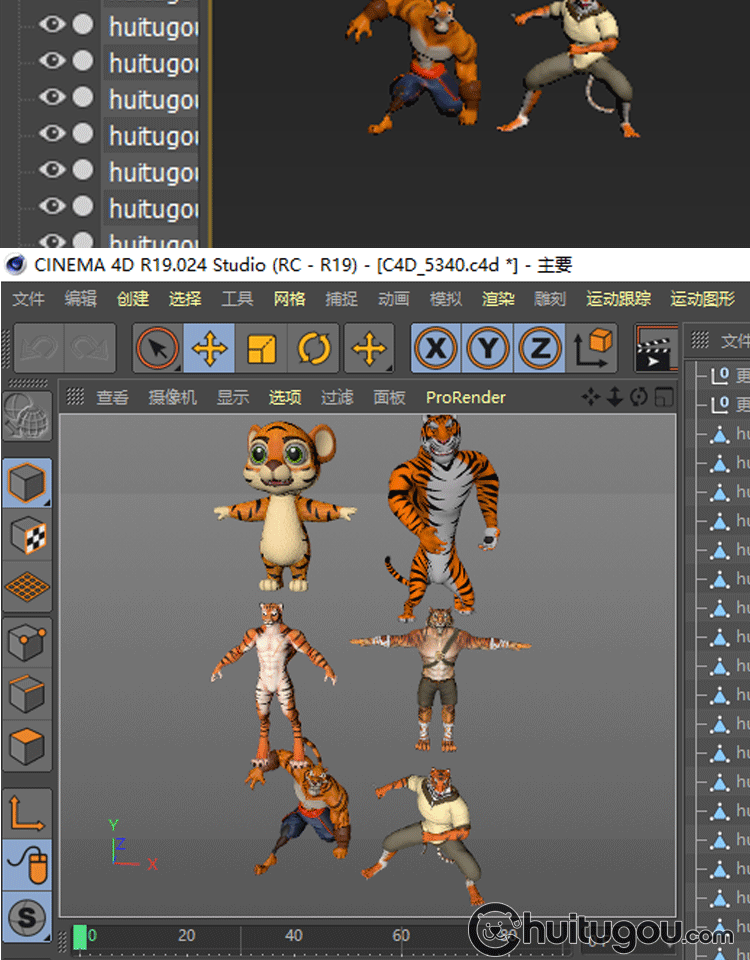The image size is (750, 960).
Task: Toggle the Y axis lock
Action: pyautogui.click(x=488, y=349)
